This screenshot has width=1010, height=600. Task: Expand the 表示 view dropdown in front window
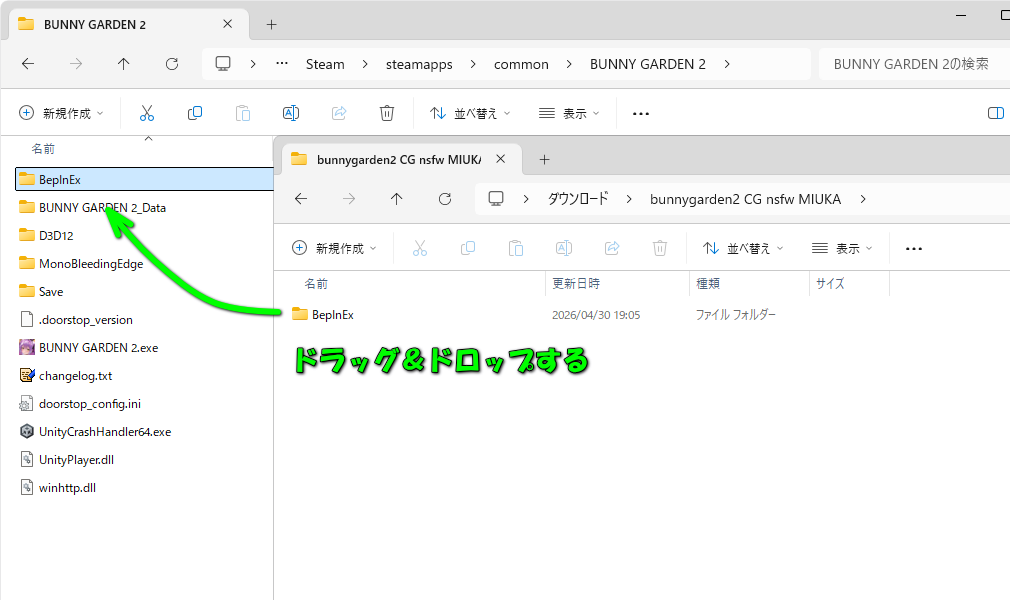pos(843,248)
